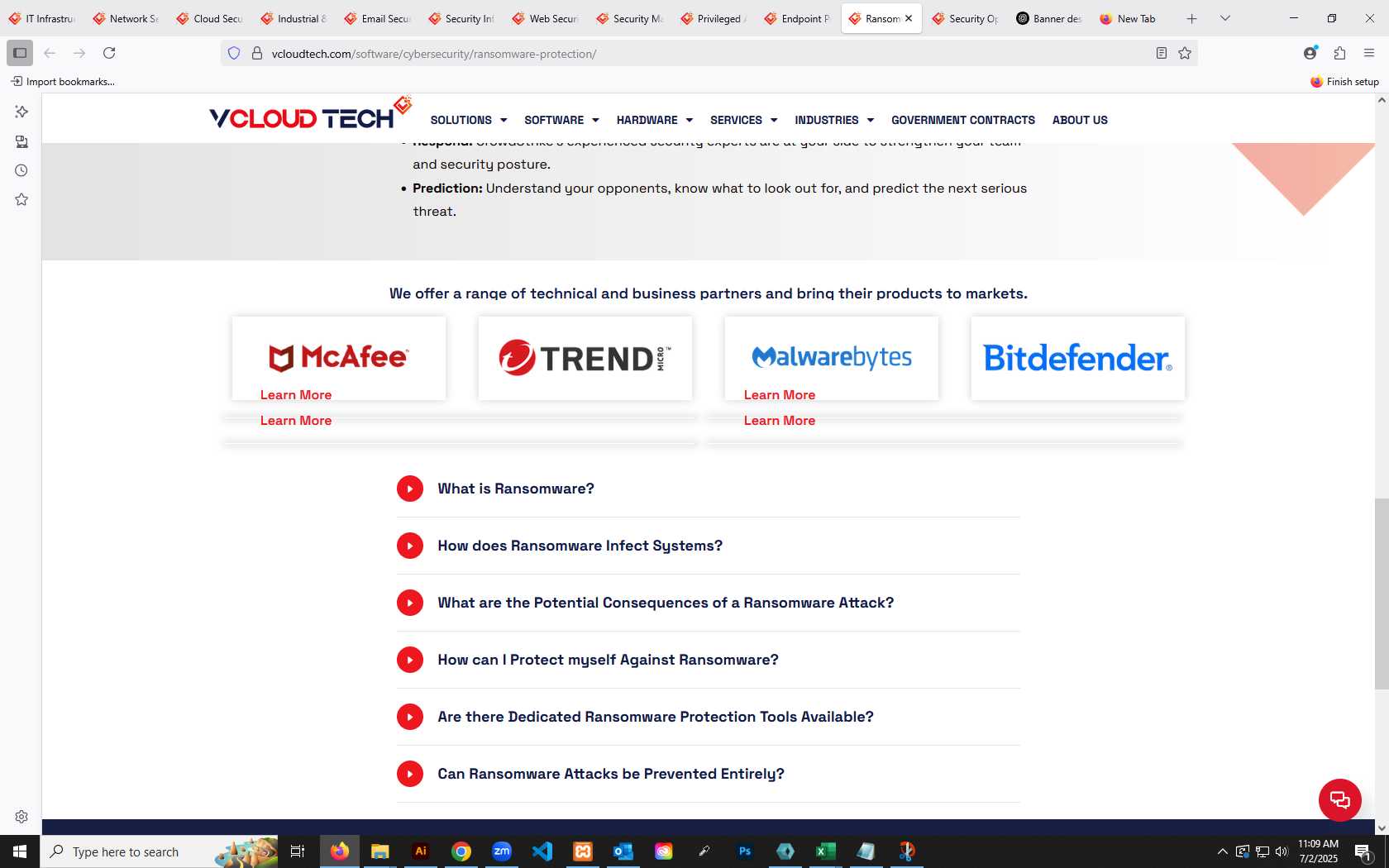Open ABOUT US page
Viewport: 1389px width, 868px height.
click(x=1080, y=120)
